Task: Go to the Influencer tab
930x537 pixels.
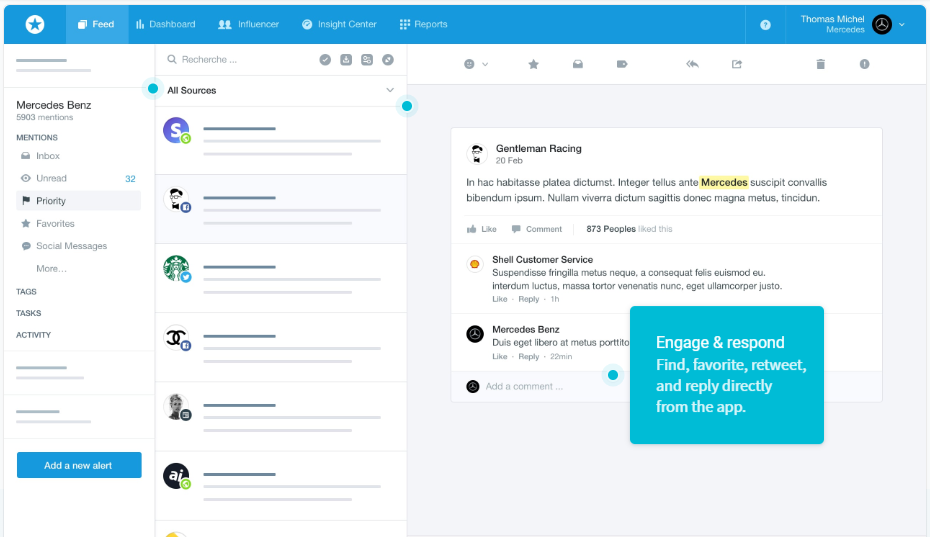Action: point(249,24)
